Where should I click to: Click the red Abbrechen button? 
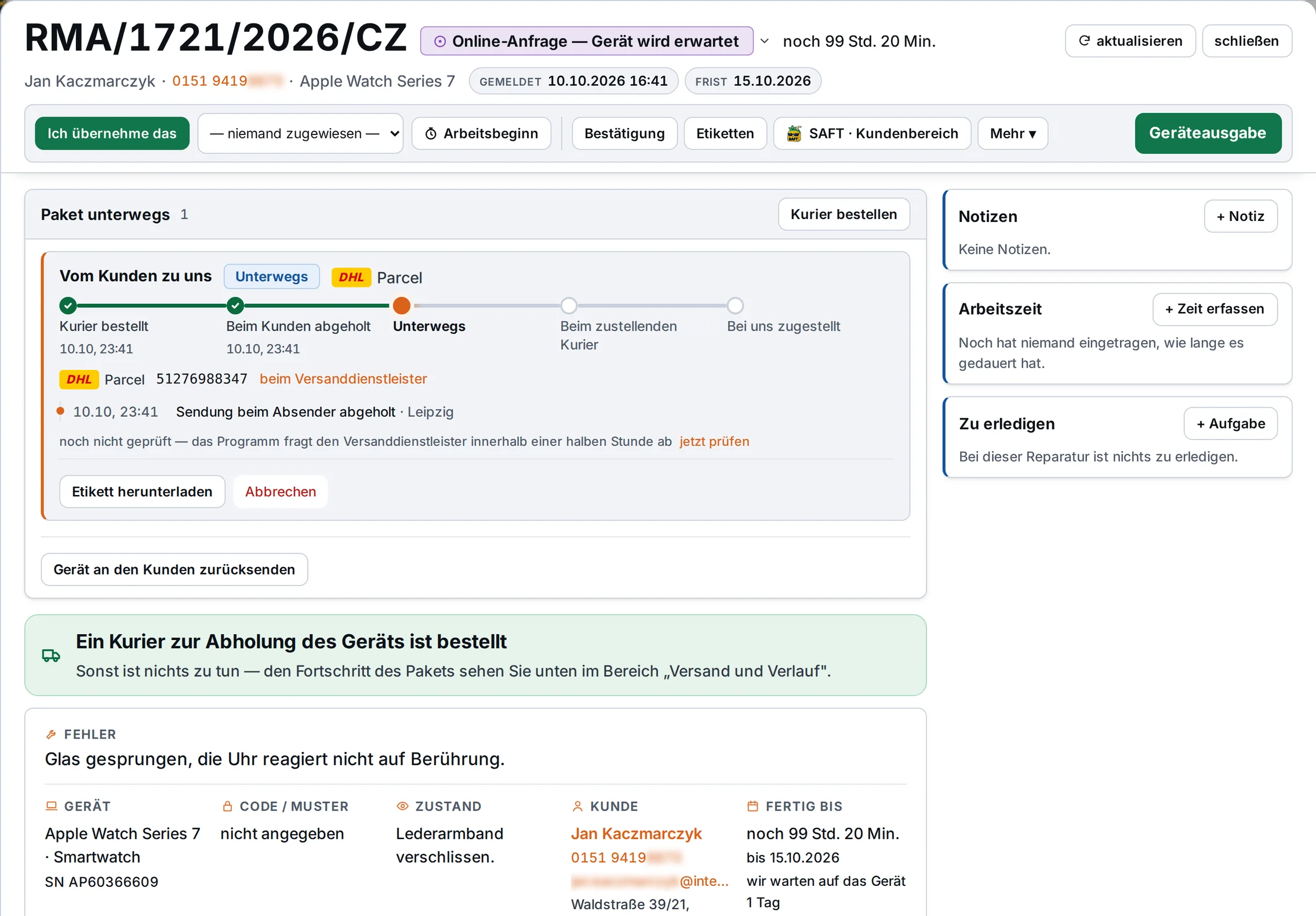coord(281,492)
